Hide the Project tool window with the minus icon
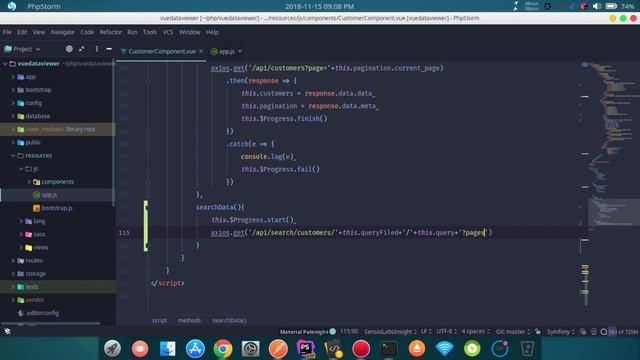The image size is (640, 360). tap(109, 49)
